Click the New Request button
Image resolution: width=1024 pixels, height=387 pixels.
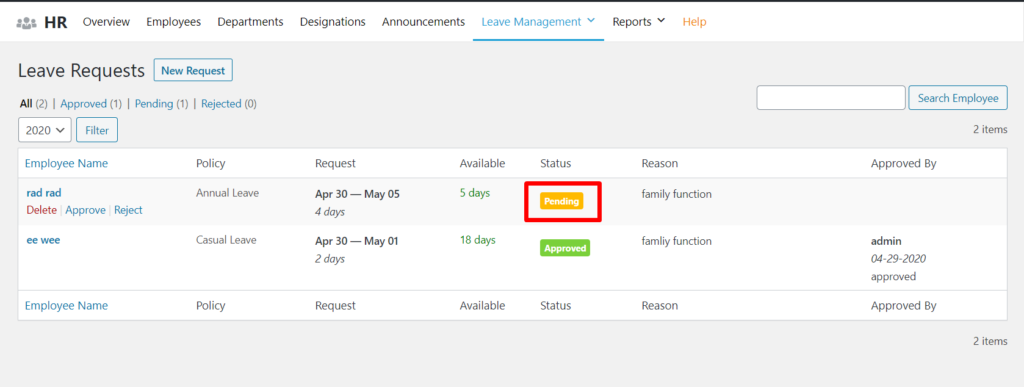pos(193,70)
